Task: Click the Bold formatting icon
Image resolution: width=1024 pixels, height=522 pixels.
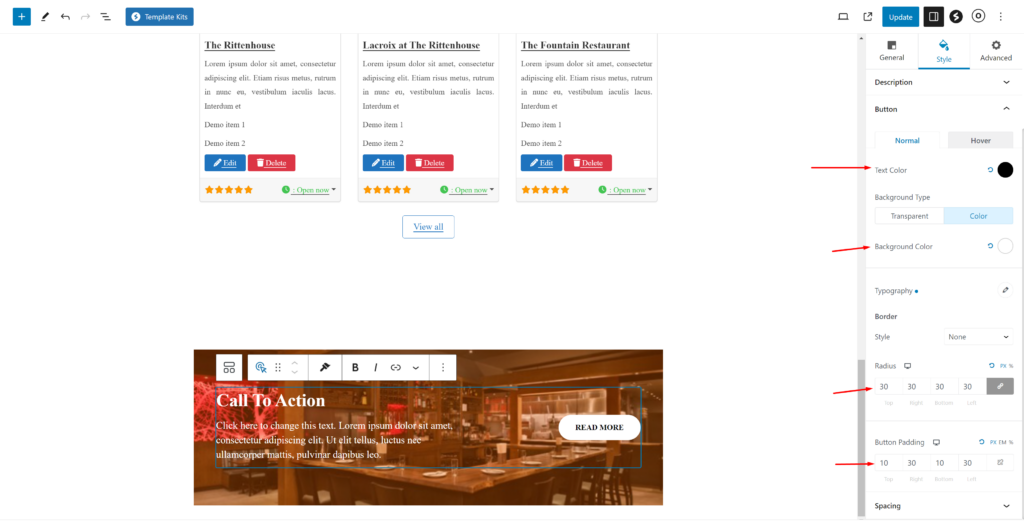Action: (355, 367)
